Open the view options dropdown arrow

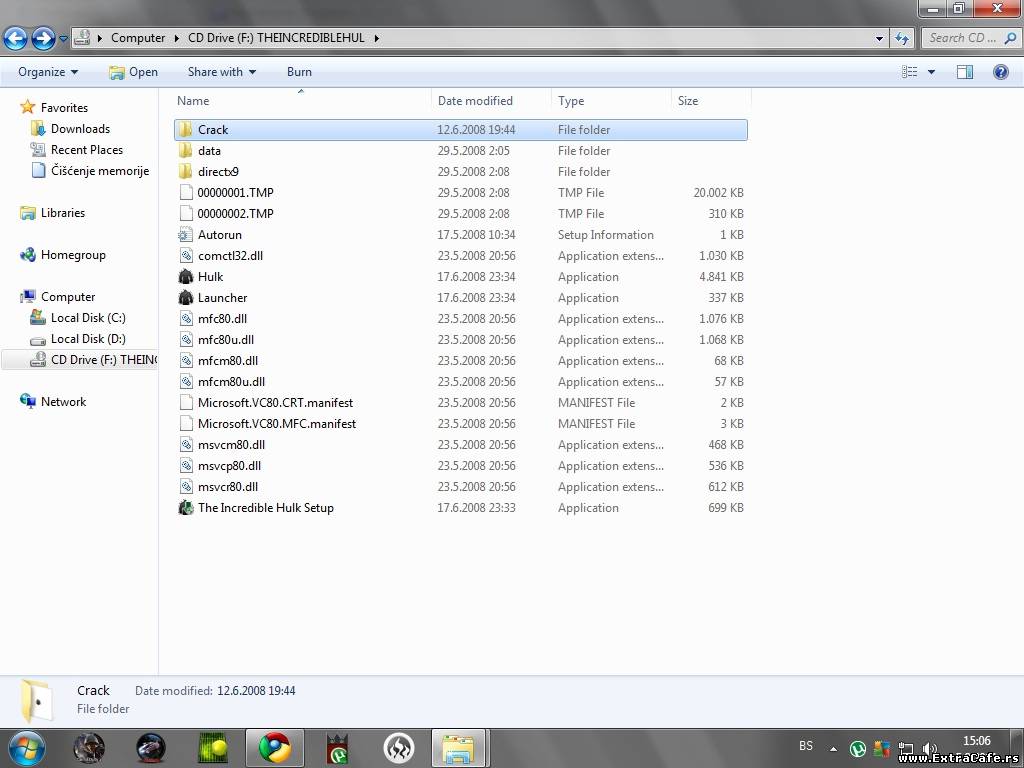click(931, 72)
